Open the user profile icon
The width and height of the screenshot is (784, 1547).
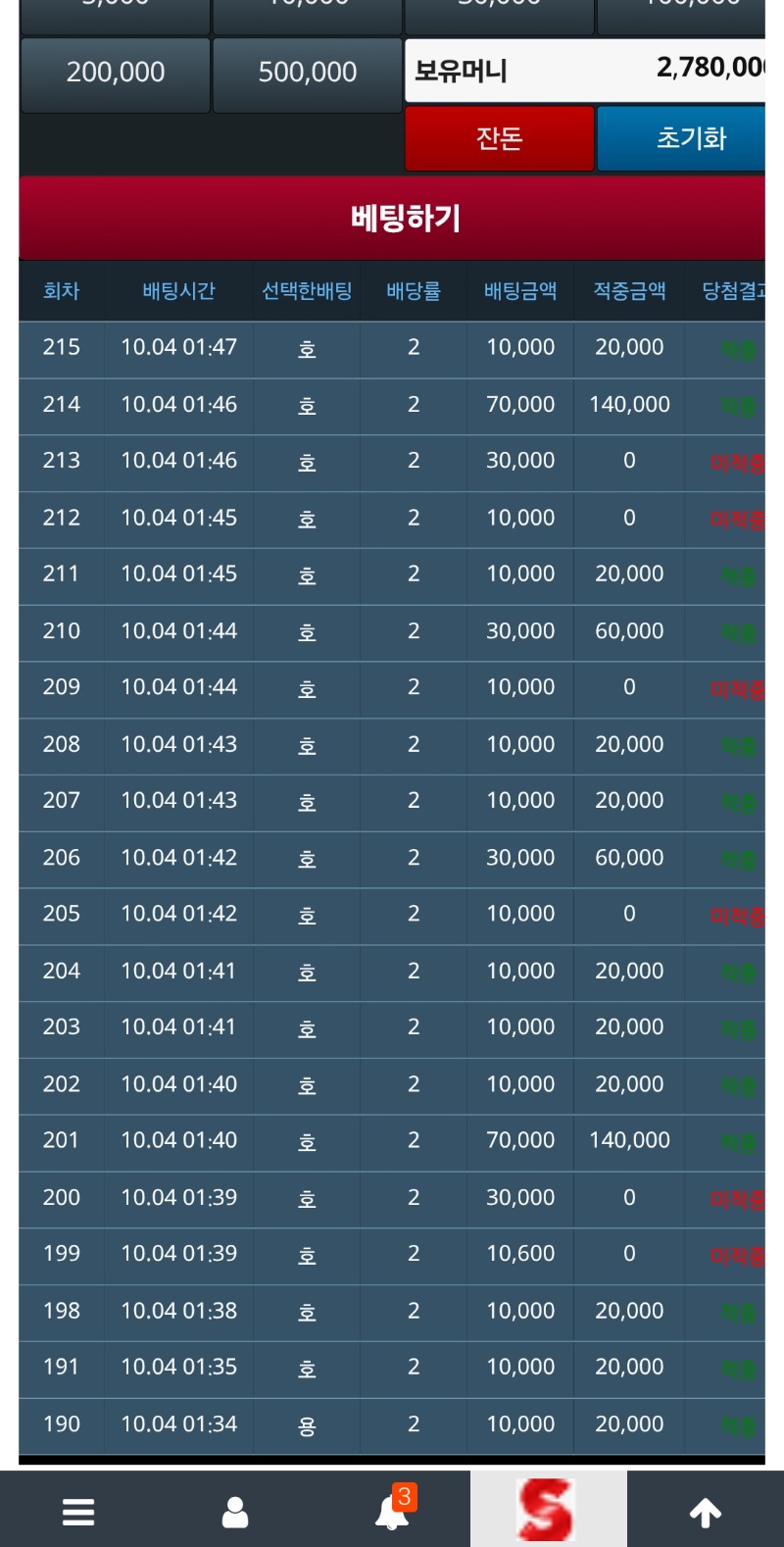coord(235,1512)
